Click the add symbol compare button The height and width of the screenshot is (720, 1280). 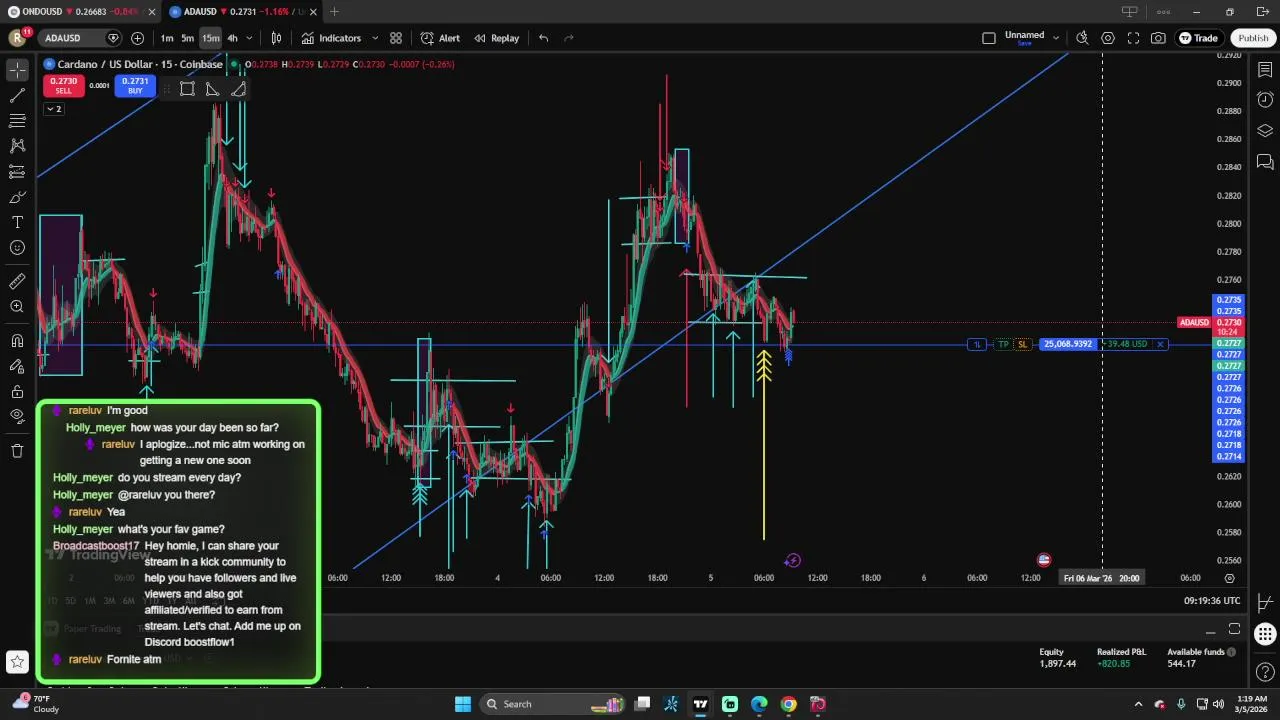coord(137,38)
